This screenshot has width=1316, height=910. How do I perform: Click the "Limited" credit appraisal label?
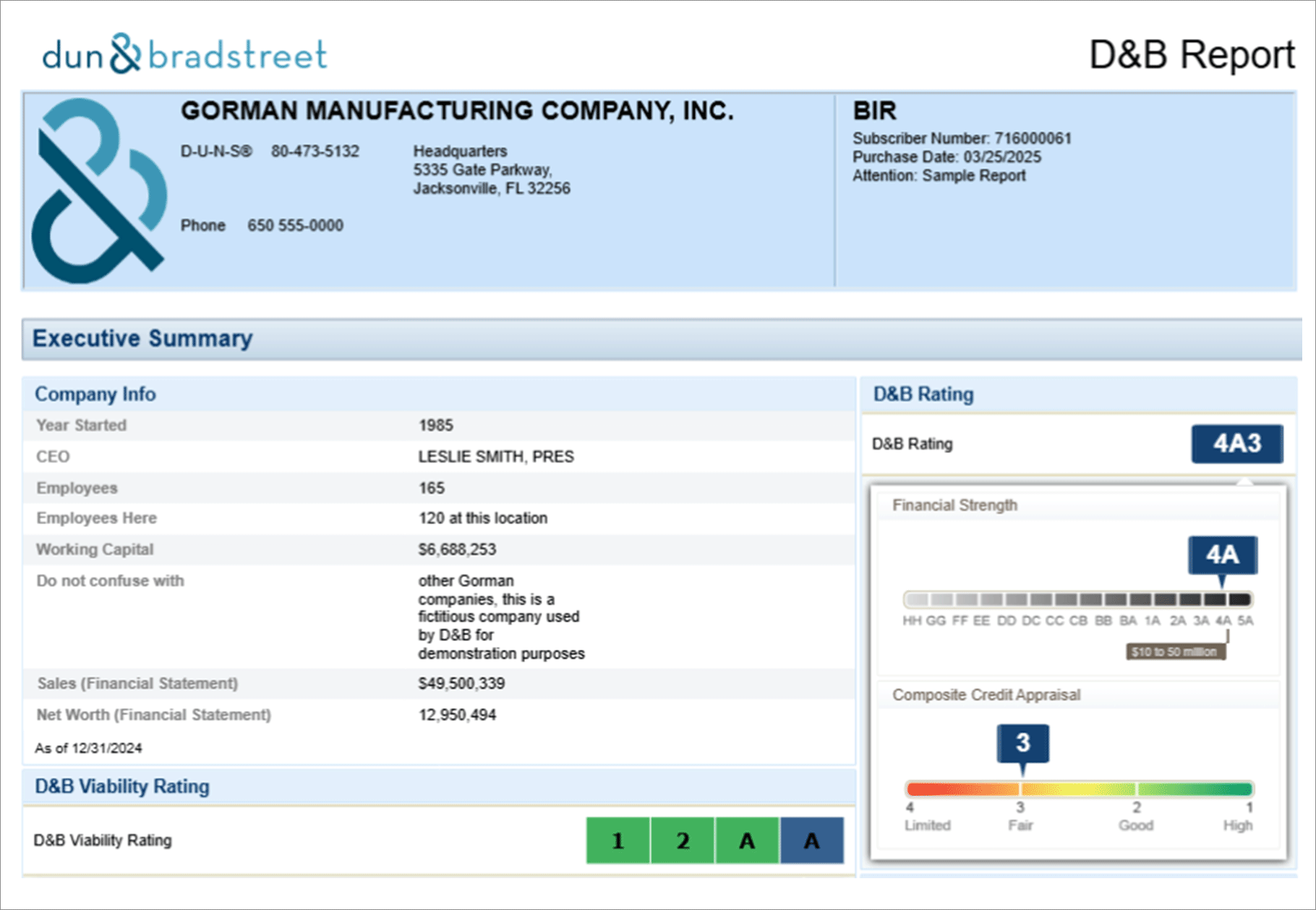click(928, 825)
